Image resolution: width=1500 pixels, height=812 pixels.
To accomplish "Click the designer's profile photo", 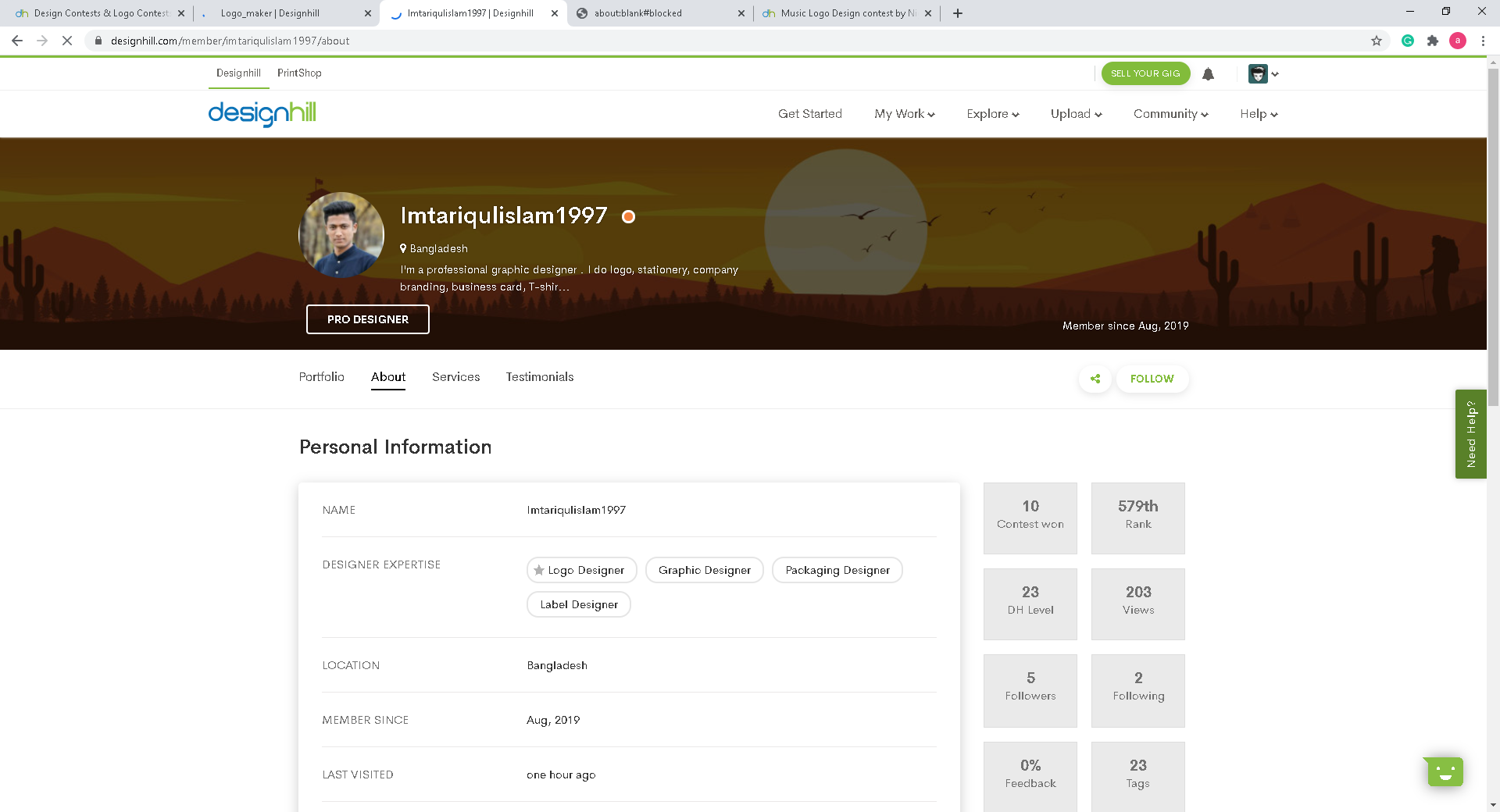I will pyautogui.click(x=341, y=235).
